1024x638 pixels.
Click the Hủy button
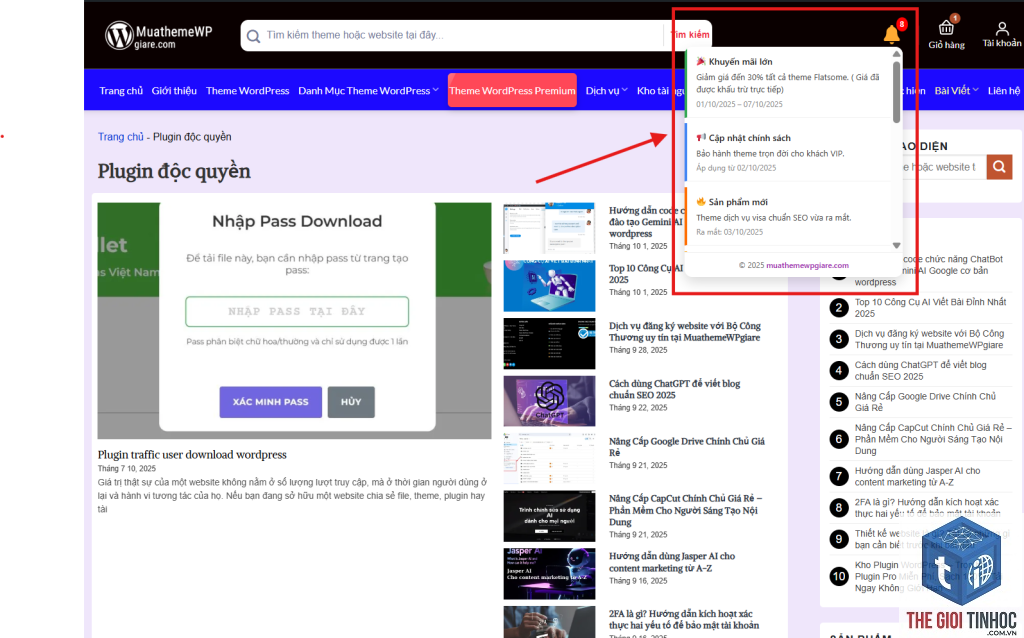pos(351,402)
